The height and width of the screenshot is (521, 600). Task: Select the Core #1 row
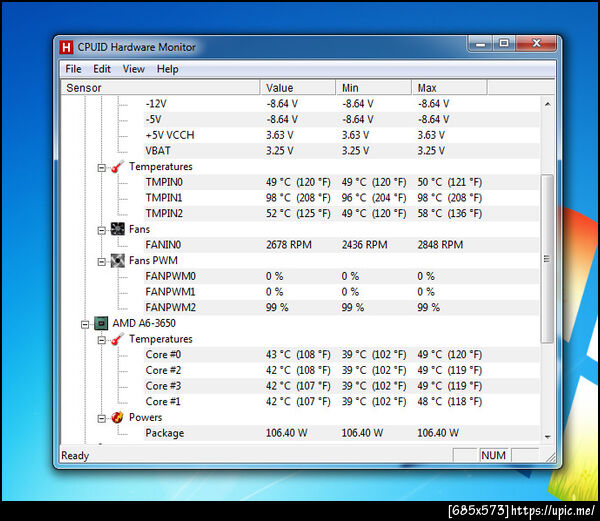tap(342, 402)
